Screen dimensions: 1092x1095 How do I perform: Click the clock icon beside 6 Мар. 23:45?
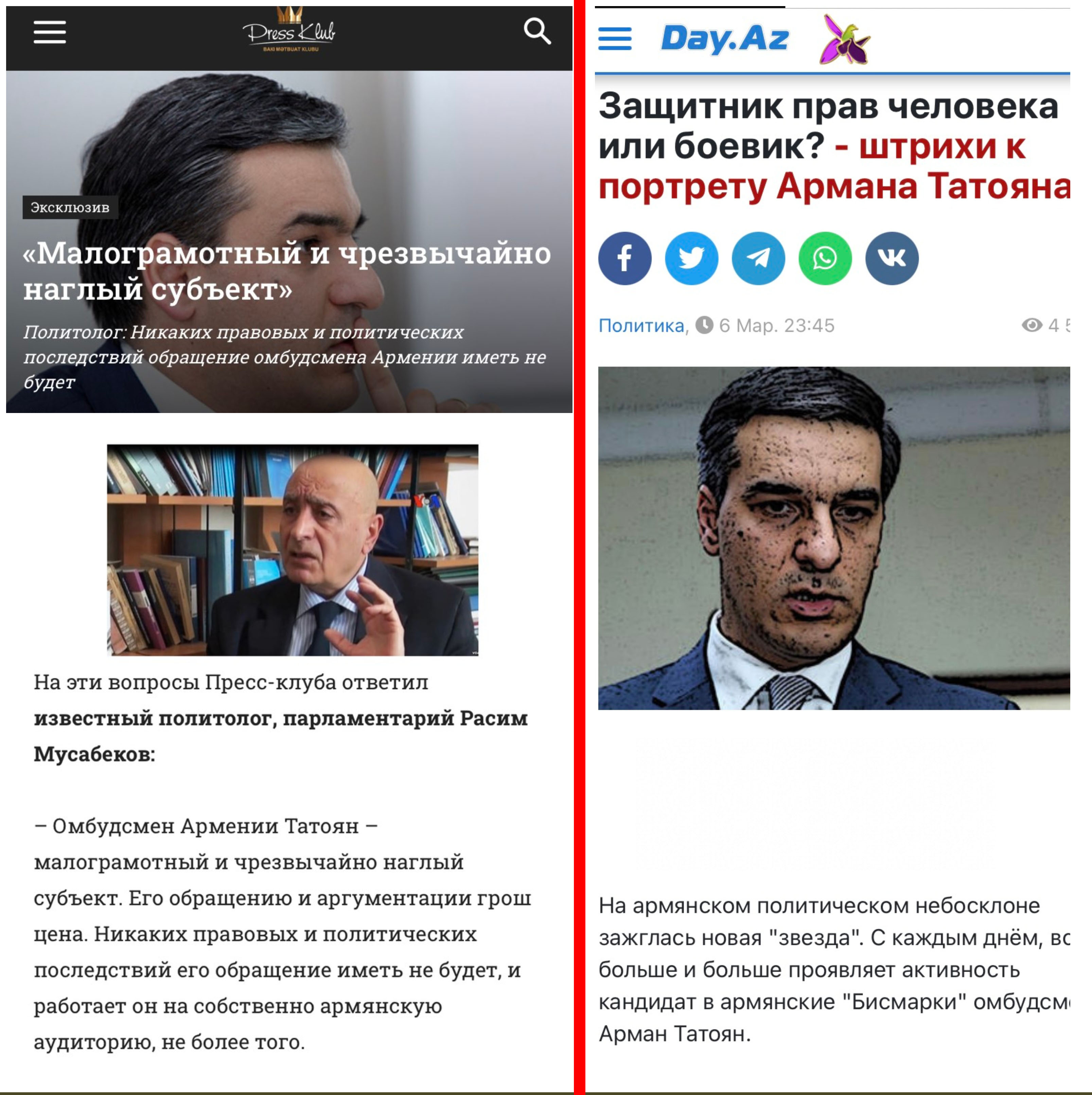704,325
